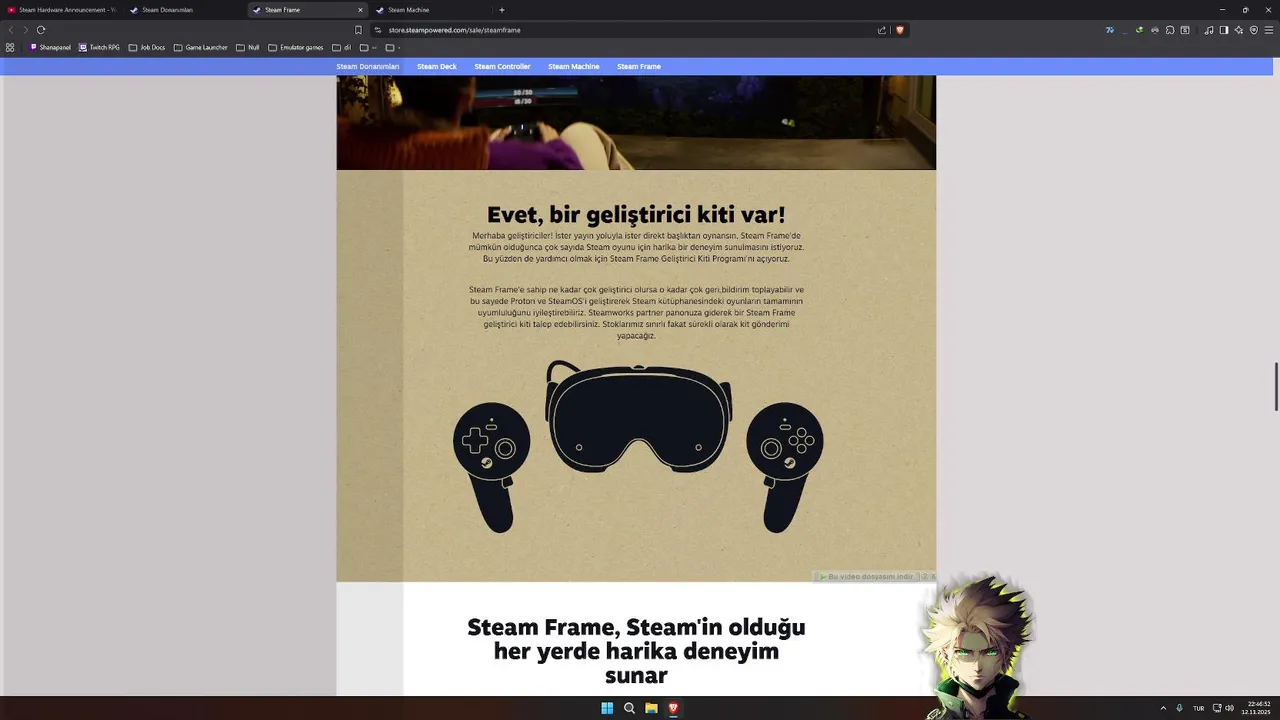Open a new tab with the plus button
1280x720 pixels.
pos(502,10)
